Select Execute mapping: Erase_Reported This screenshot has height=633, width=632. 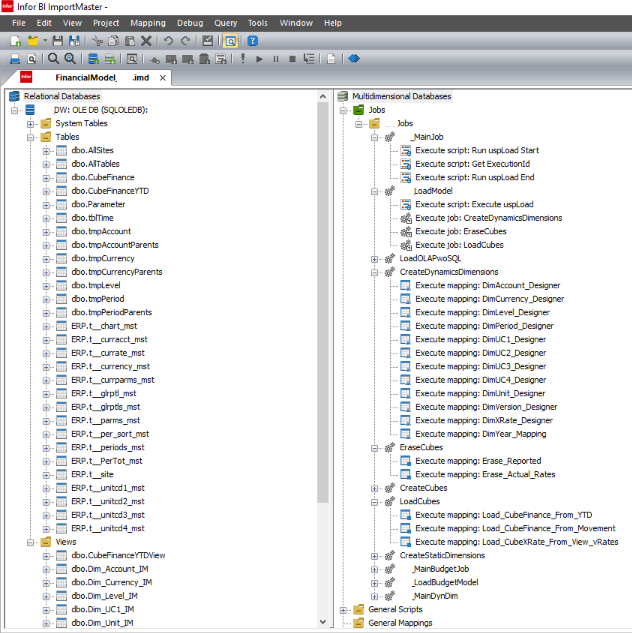pos(478,461)
